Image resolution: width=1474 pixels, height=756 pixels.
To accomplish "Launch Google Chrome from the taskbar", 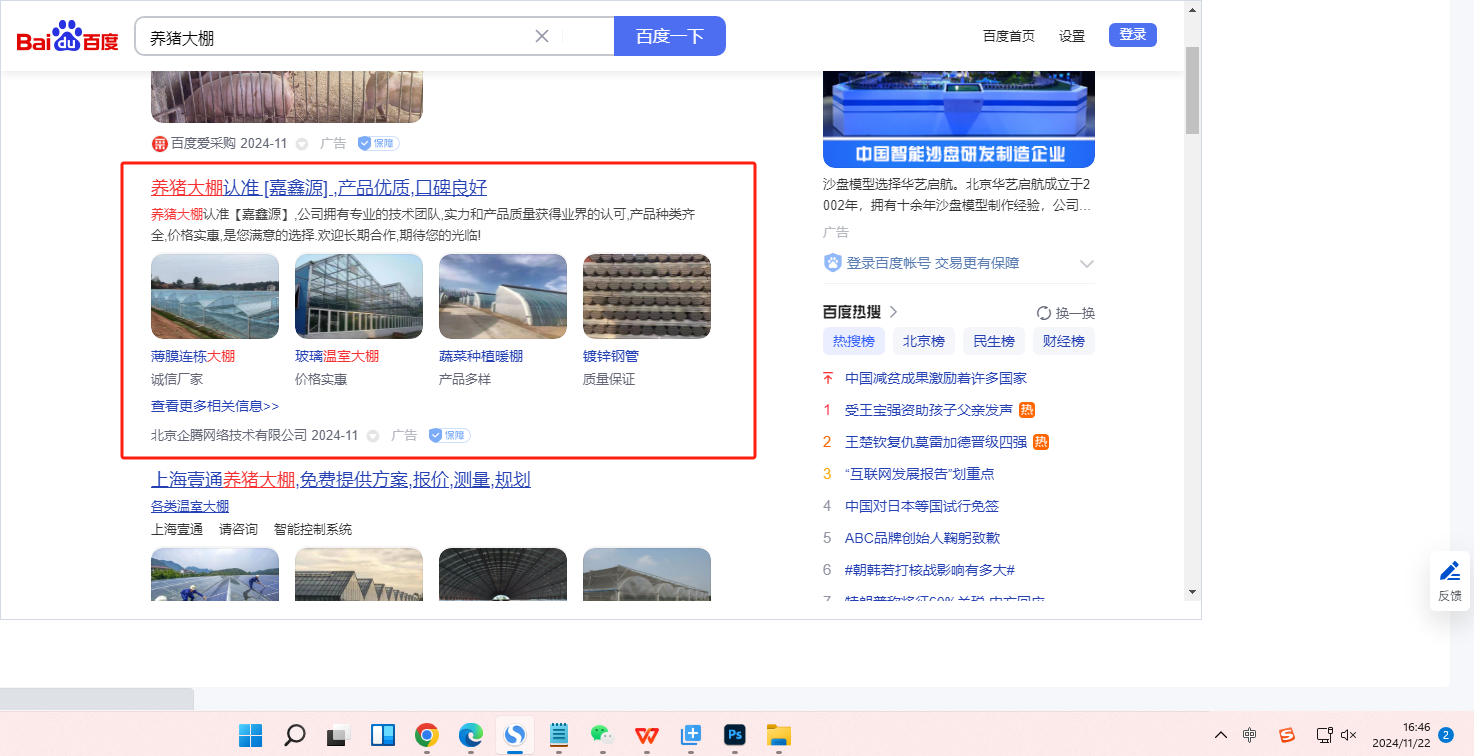I will [427, 736].
